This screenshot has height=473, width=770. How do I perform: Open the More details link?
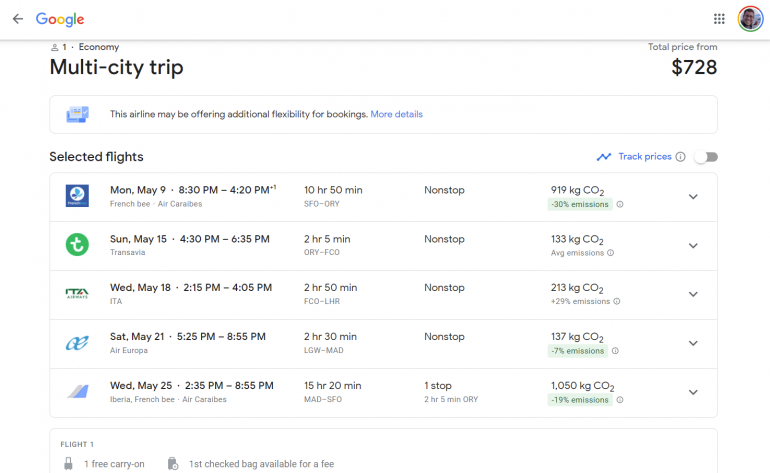(396, 115)
